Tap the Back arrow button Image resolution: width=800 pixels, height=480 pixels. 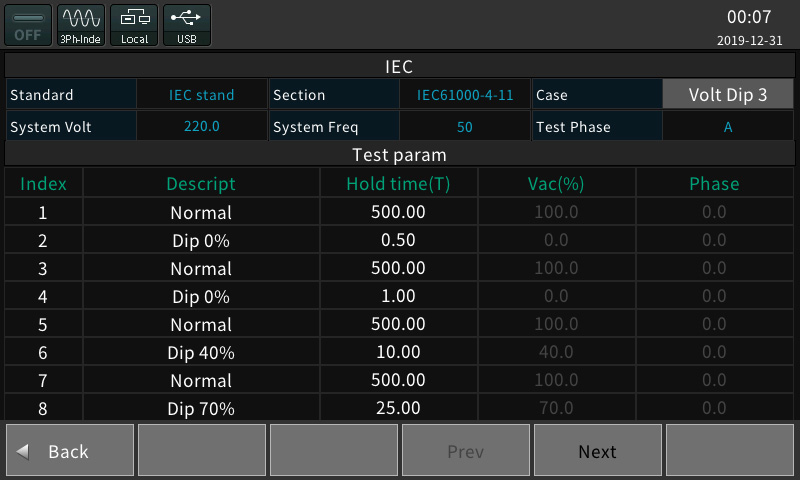(70, 450)
